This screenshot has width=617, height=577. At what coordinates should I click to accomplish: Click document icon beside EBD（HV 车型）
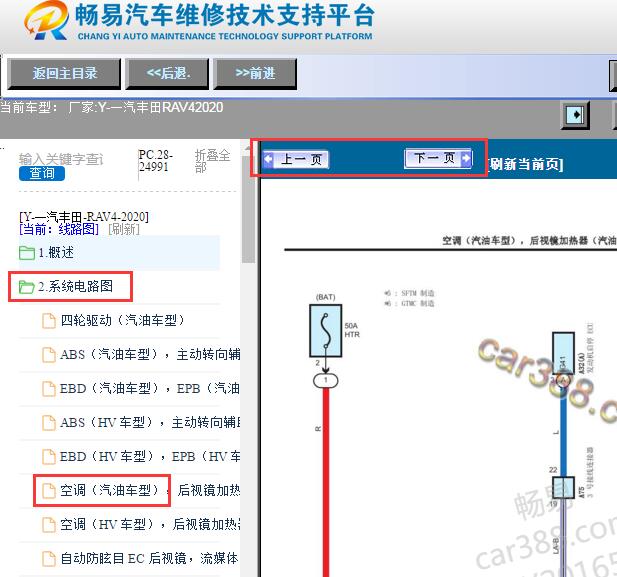[49, 457]
